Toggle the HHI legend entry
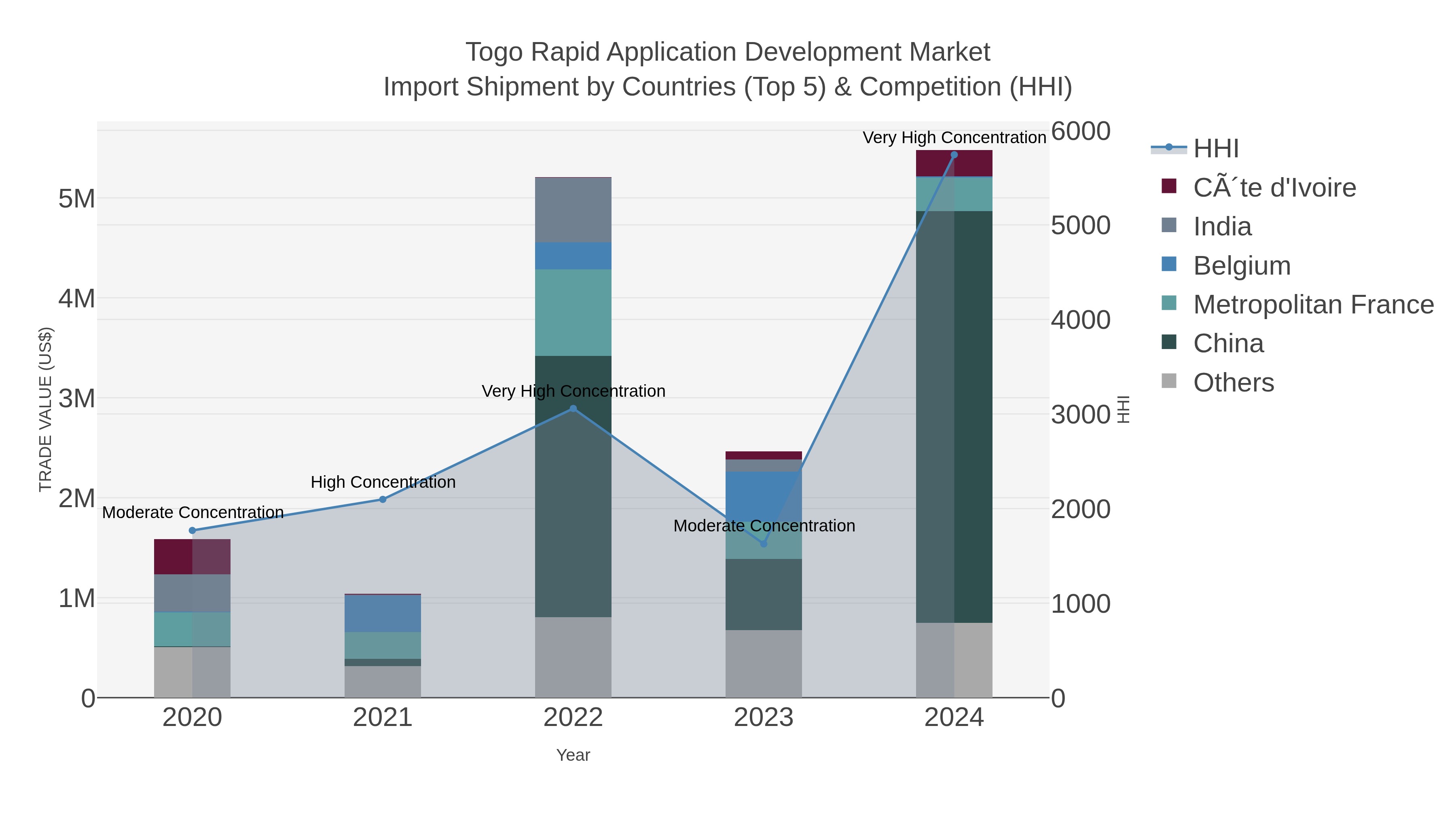The image size is (1456, 819). click(x=1195, y=149)
